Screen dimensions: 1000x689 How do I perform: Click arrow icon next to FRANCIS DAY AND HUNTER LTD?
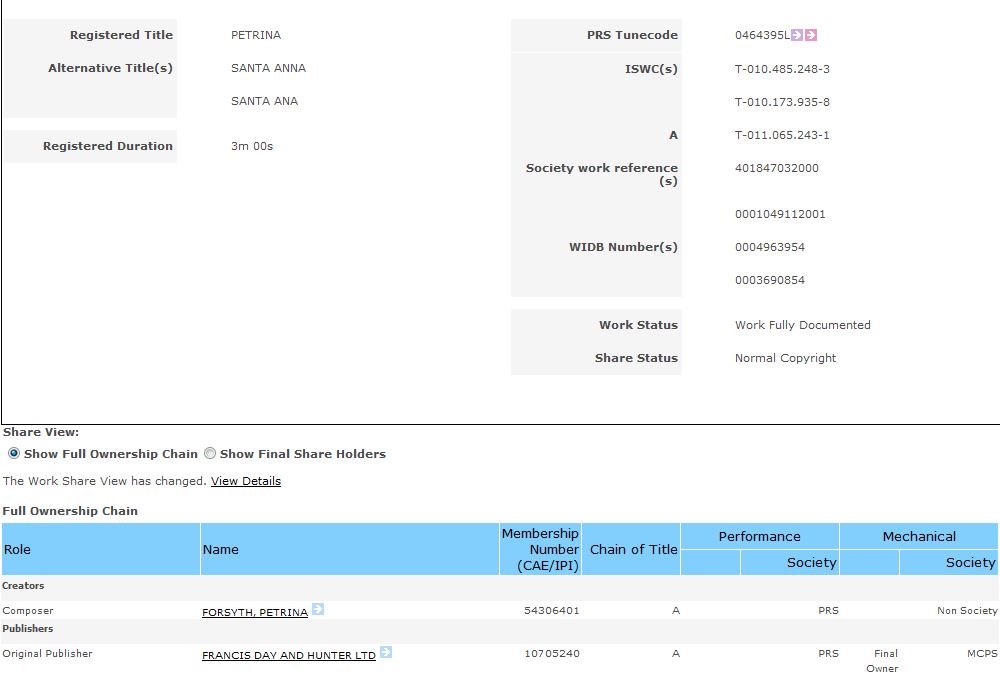pos(386,653)
